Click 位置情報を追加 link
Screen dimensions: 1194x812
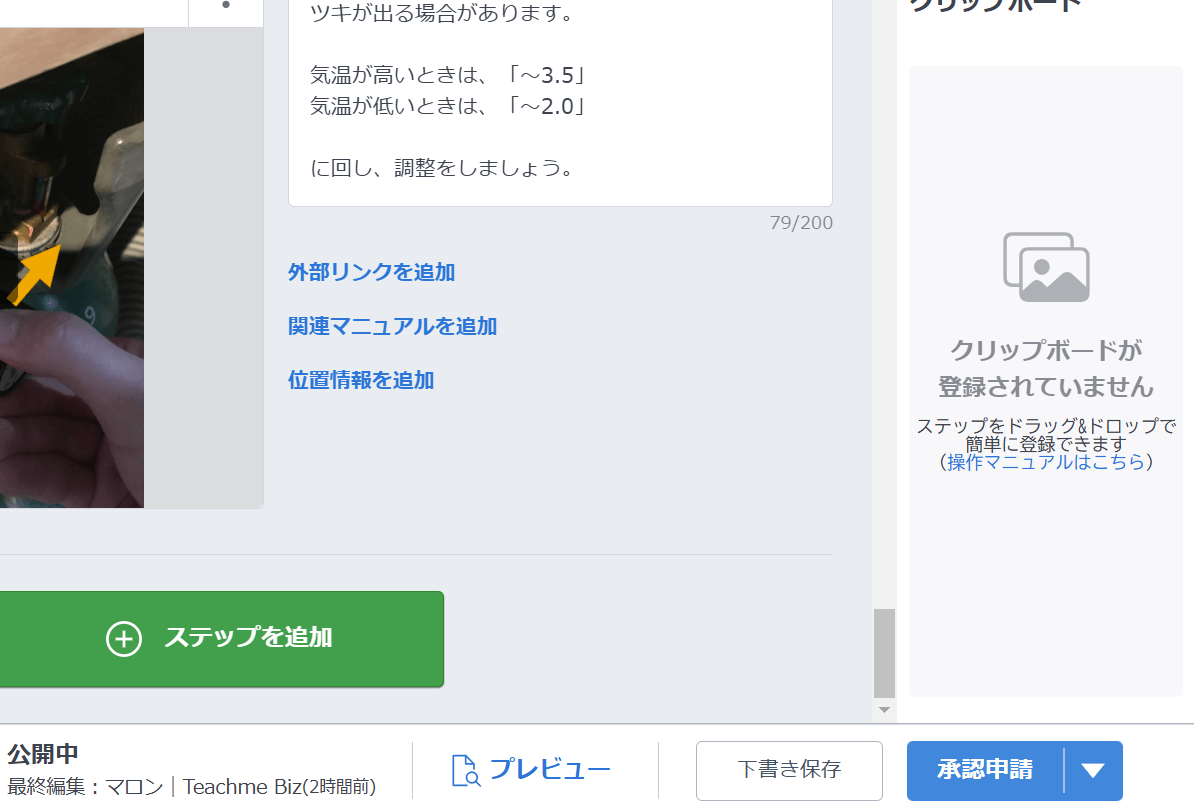[x=361, y=380]
